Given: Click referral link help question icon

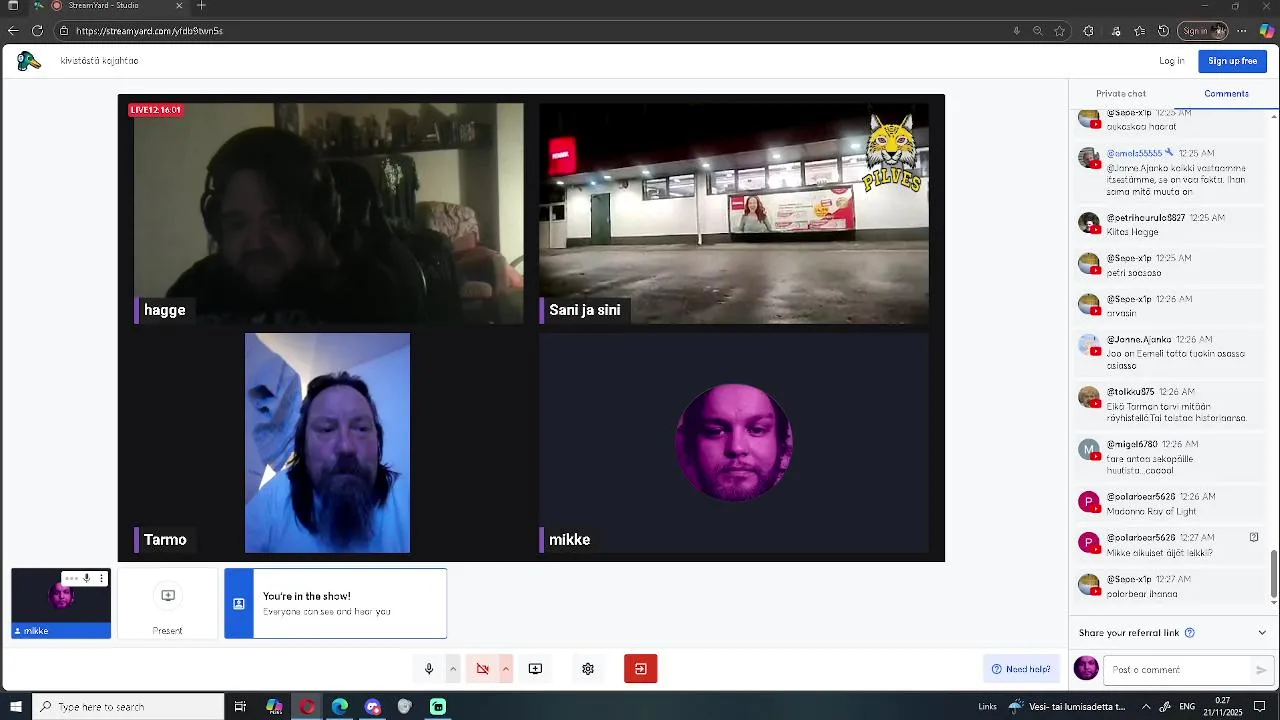Looking at the screenshot, I should click(x=1189, y=633).
